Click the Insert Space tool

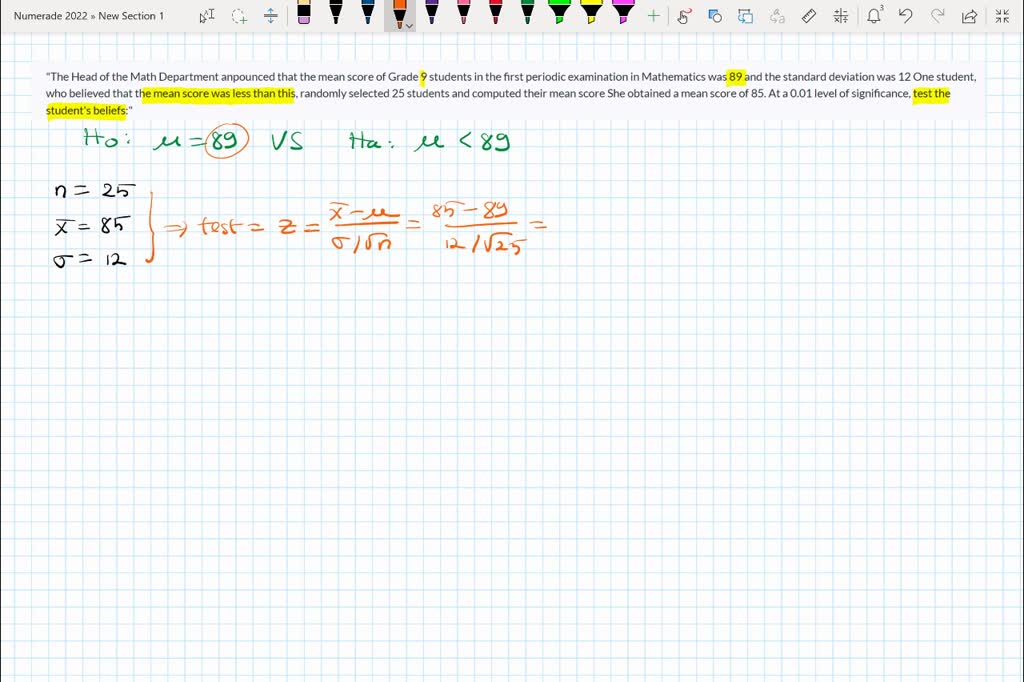tap(270, 16)
